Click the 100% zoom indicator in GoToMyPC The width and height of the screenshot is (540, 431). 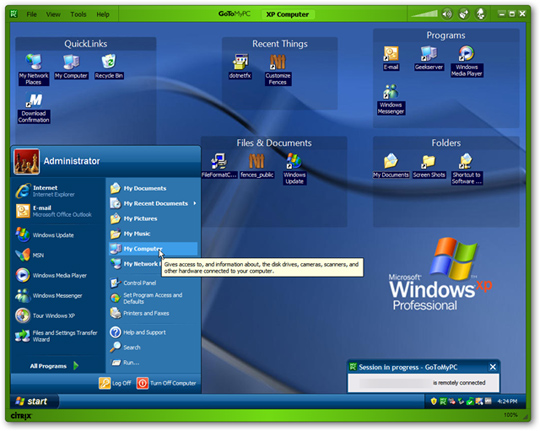(510, 415)
